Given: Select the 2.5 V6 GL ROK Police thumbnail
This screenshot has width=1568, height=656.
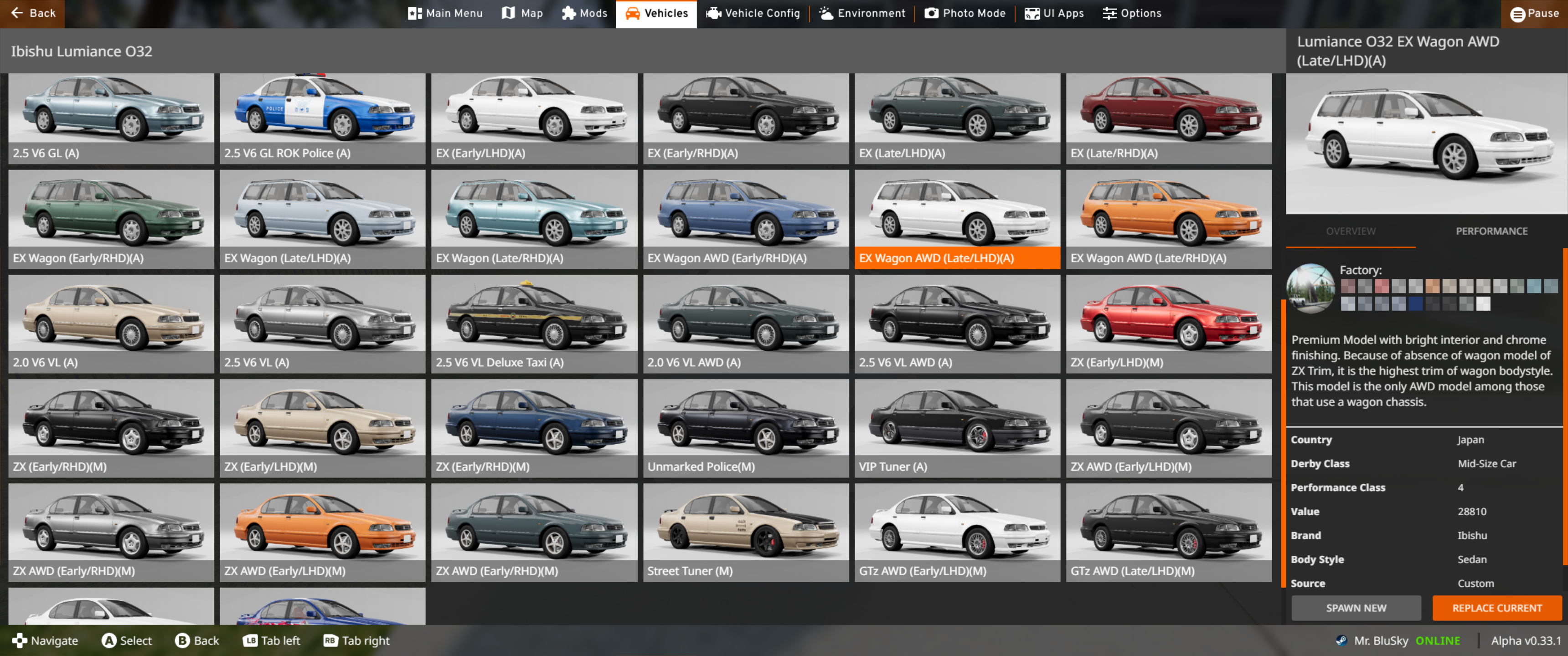Looking at the screenshot, I should (322, 118).
